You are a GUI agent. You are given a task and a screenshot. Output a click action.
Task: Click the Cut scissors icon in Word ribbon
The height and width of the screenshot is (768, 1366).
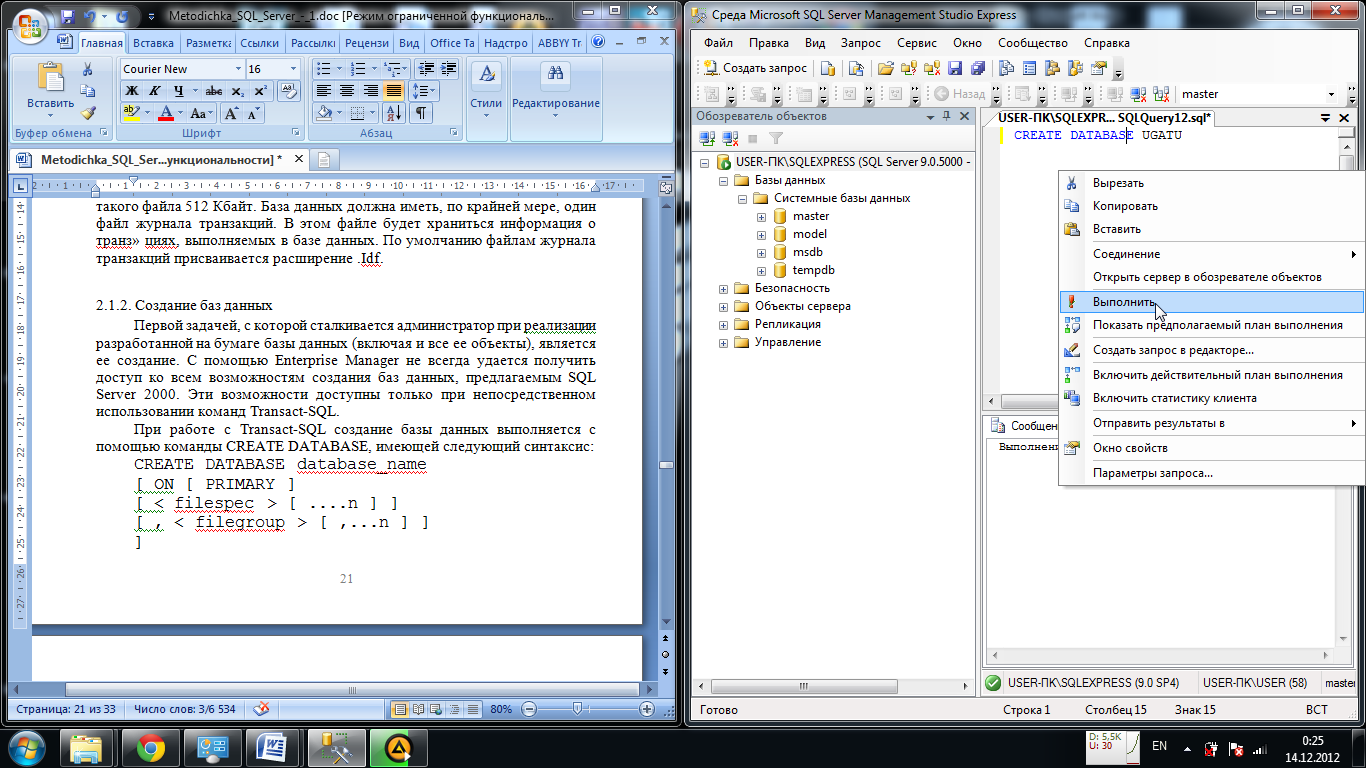88,70
